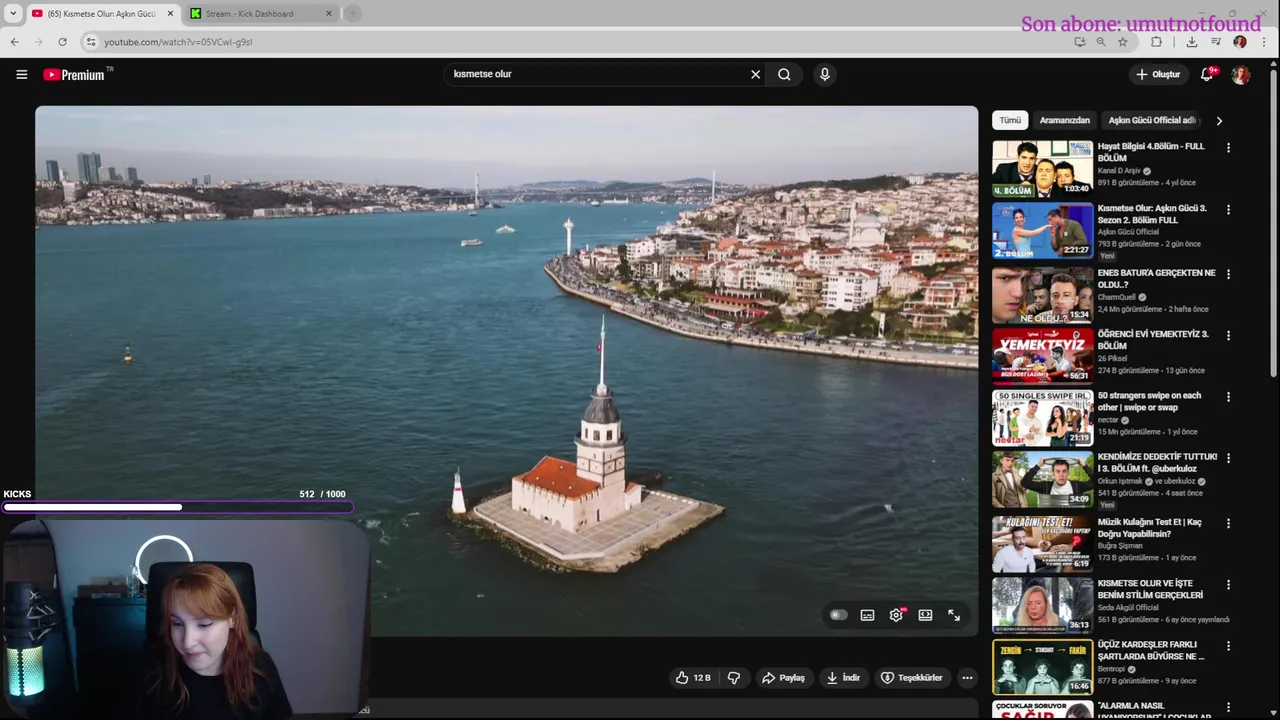Open the 2:21:27 Kısmetse Olur thumbnail
This screenshot has width=1280, height=720.
click(1042, 231)
